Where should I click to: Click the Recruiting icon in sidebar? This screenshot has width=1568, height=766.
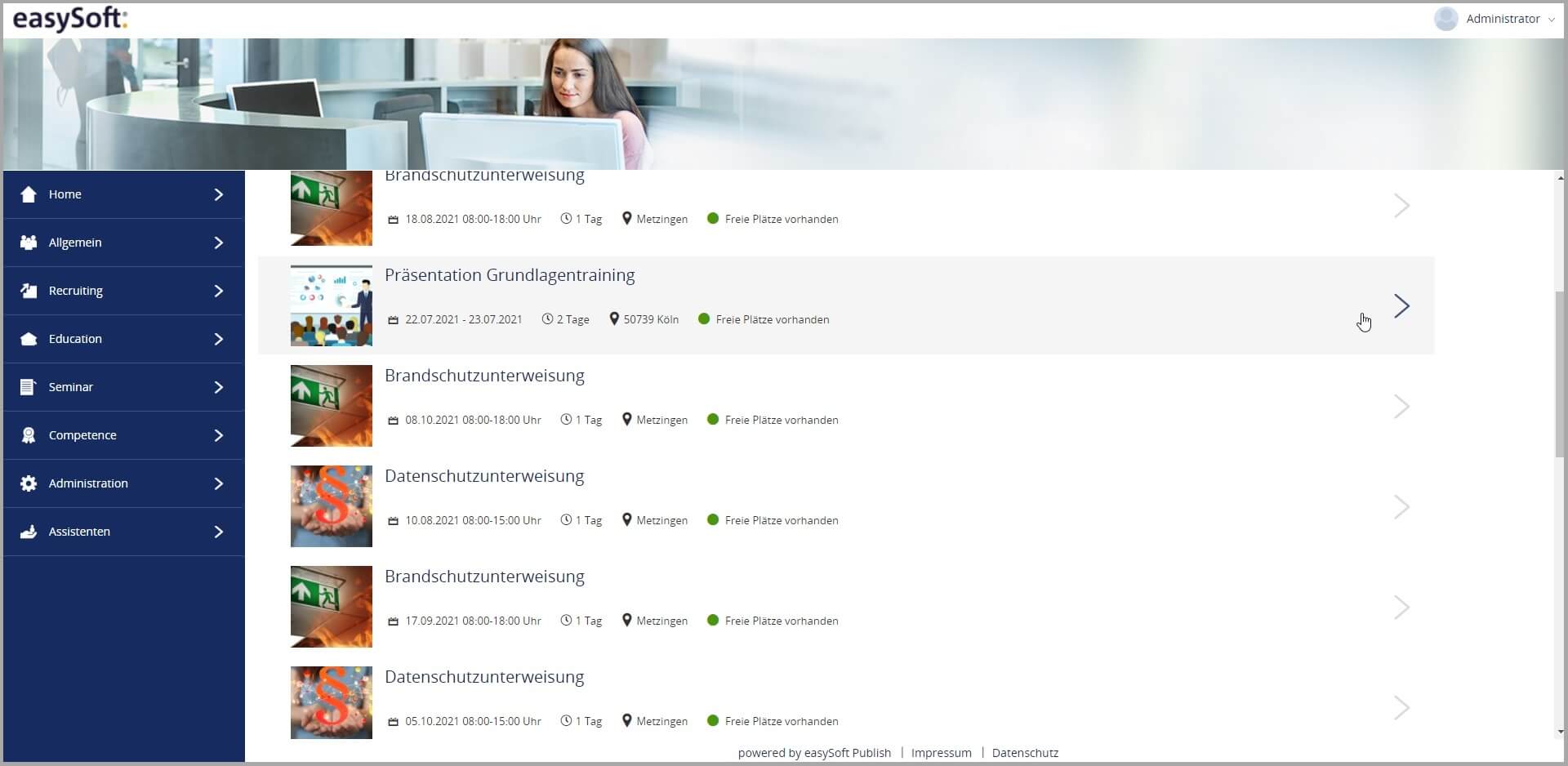[29, 291]
